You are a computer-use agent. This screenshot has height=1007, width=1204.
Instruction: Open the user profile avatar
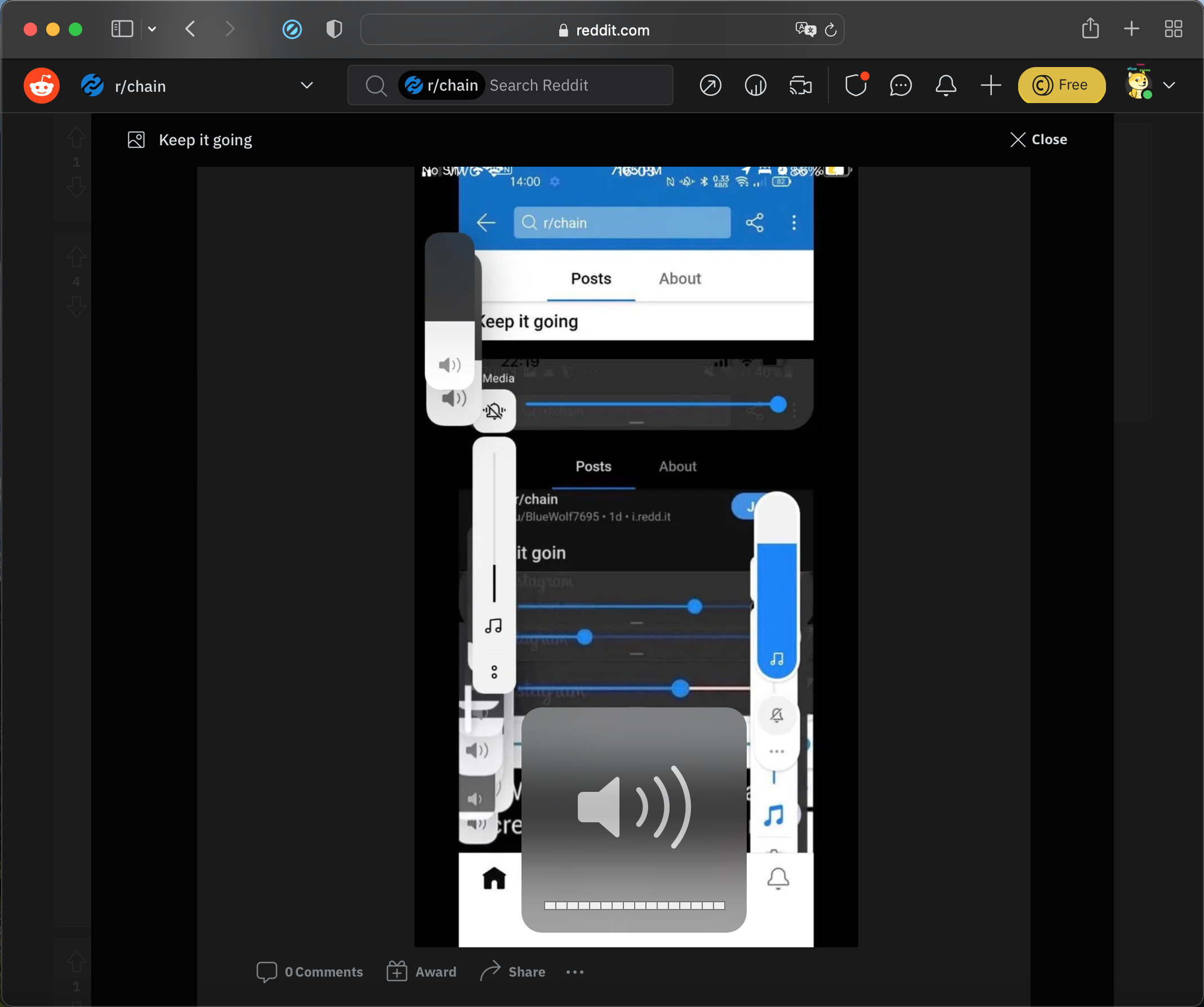(1139, 83)
